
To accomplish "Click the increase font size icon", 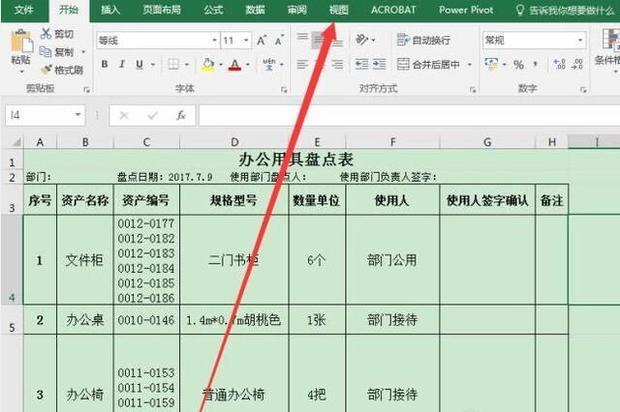I will point(262,40).
